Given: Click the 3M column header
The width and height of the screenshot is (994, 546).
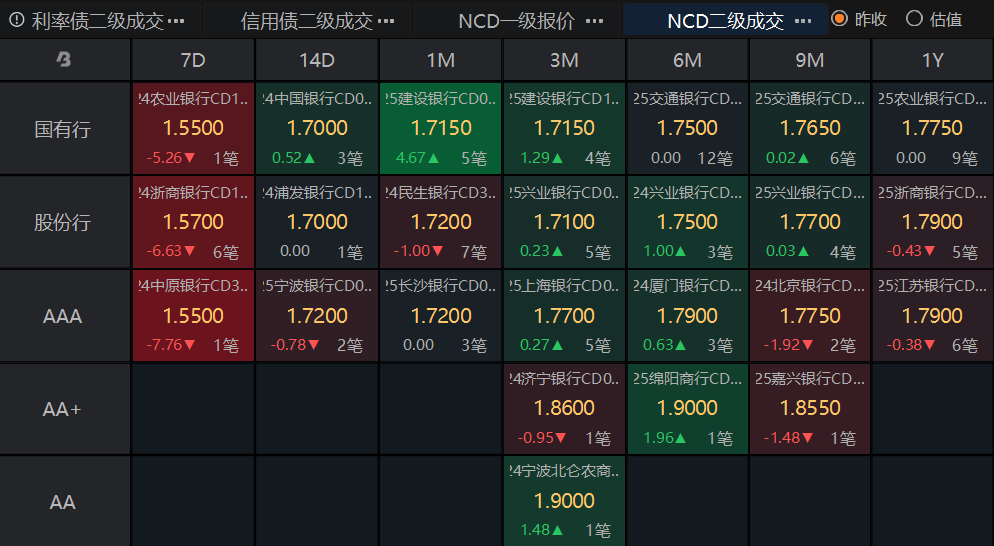Looking at the screenshot, I should 564,60.
